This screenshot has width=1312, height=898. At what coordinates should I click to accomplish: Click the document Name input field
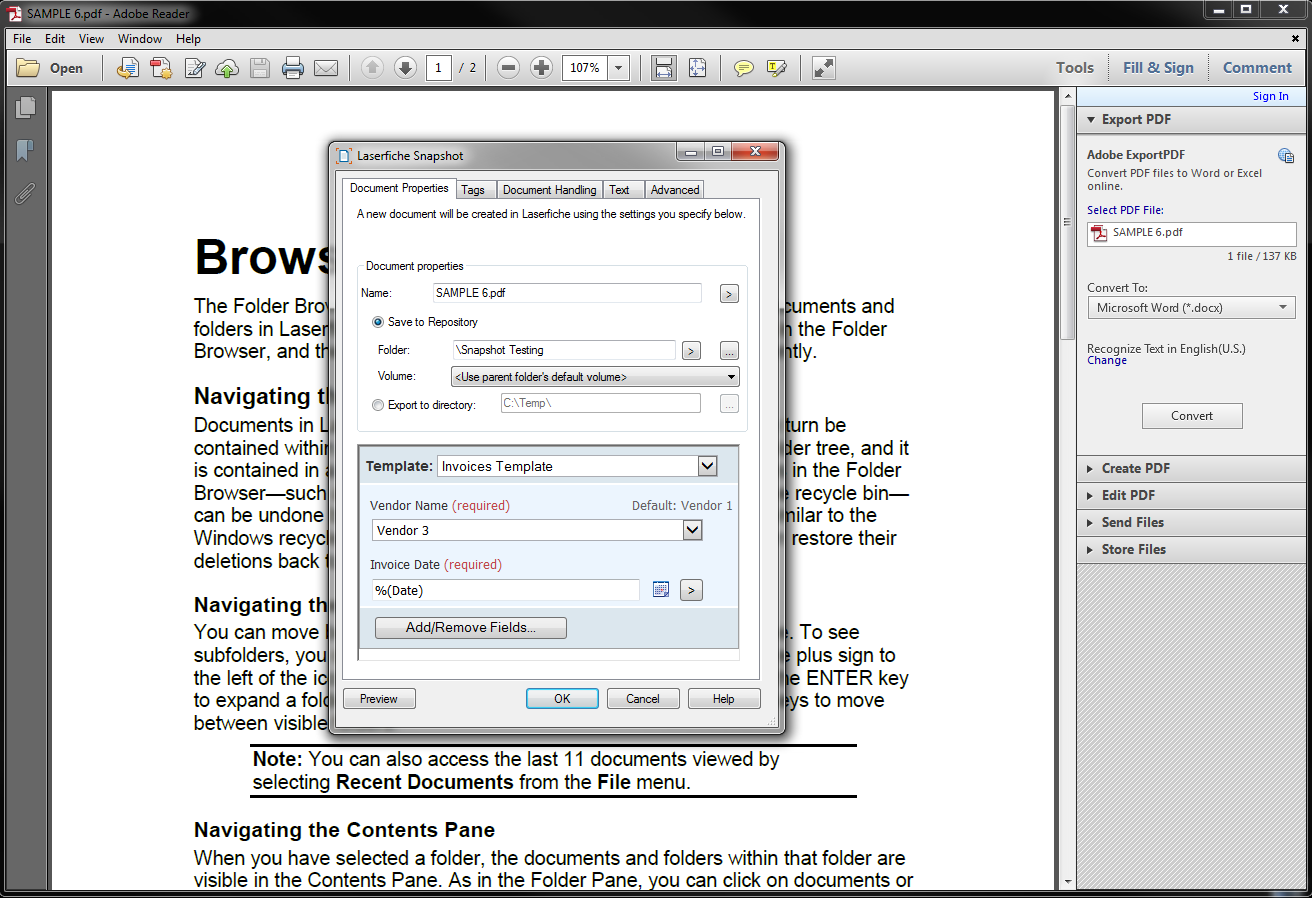tap(567, 293)
